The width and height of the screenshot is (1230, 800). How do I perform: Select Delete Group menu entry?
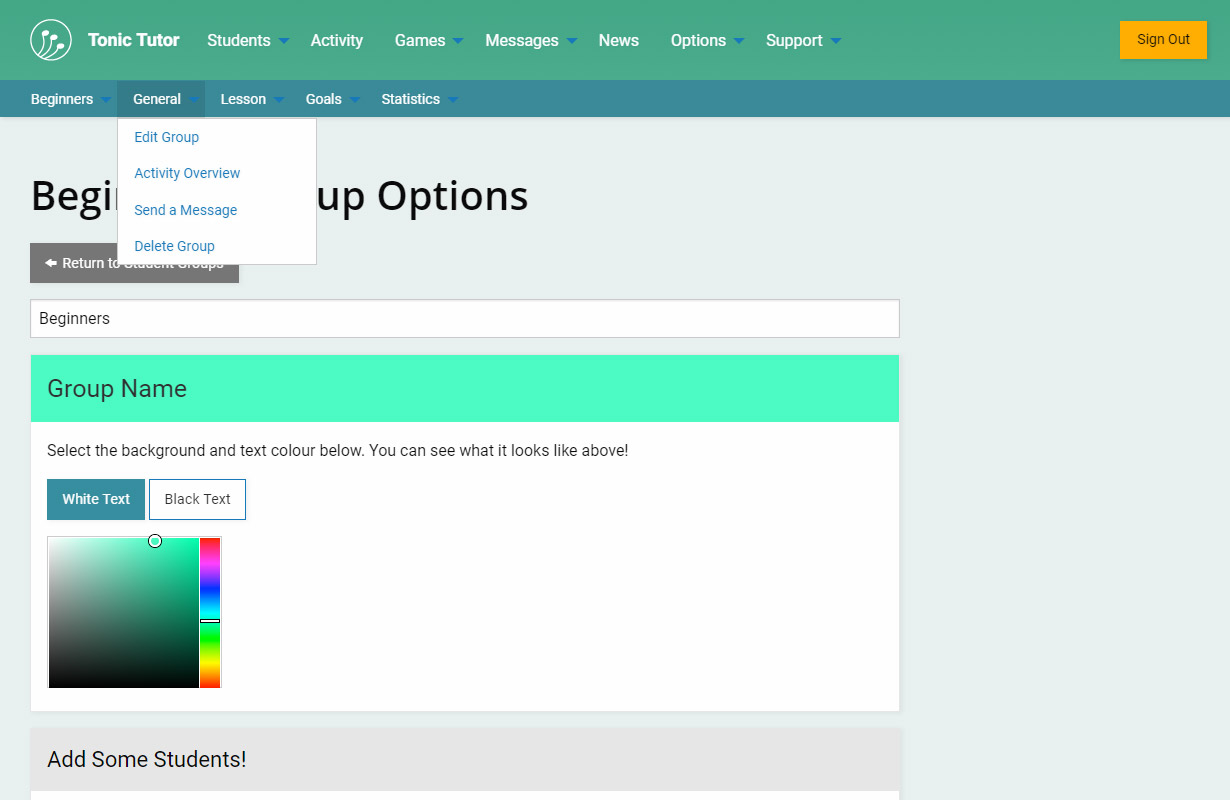point(175,246)
